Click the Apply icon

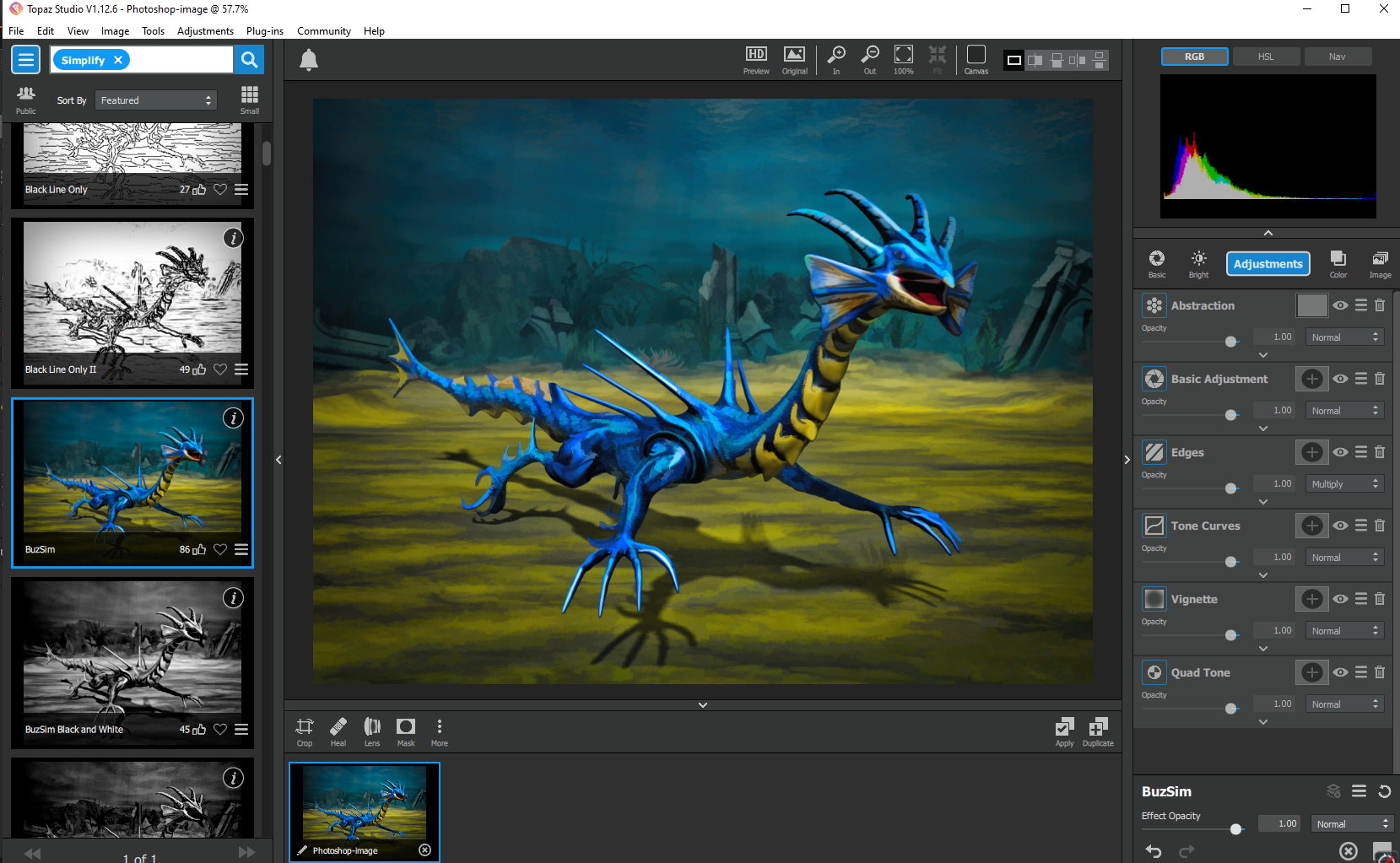(1065, 731)
